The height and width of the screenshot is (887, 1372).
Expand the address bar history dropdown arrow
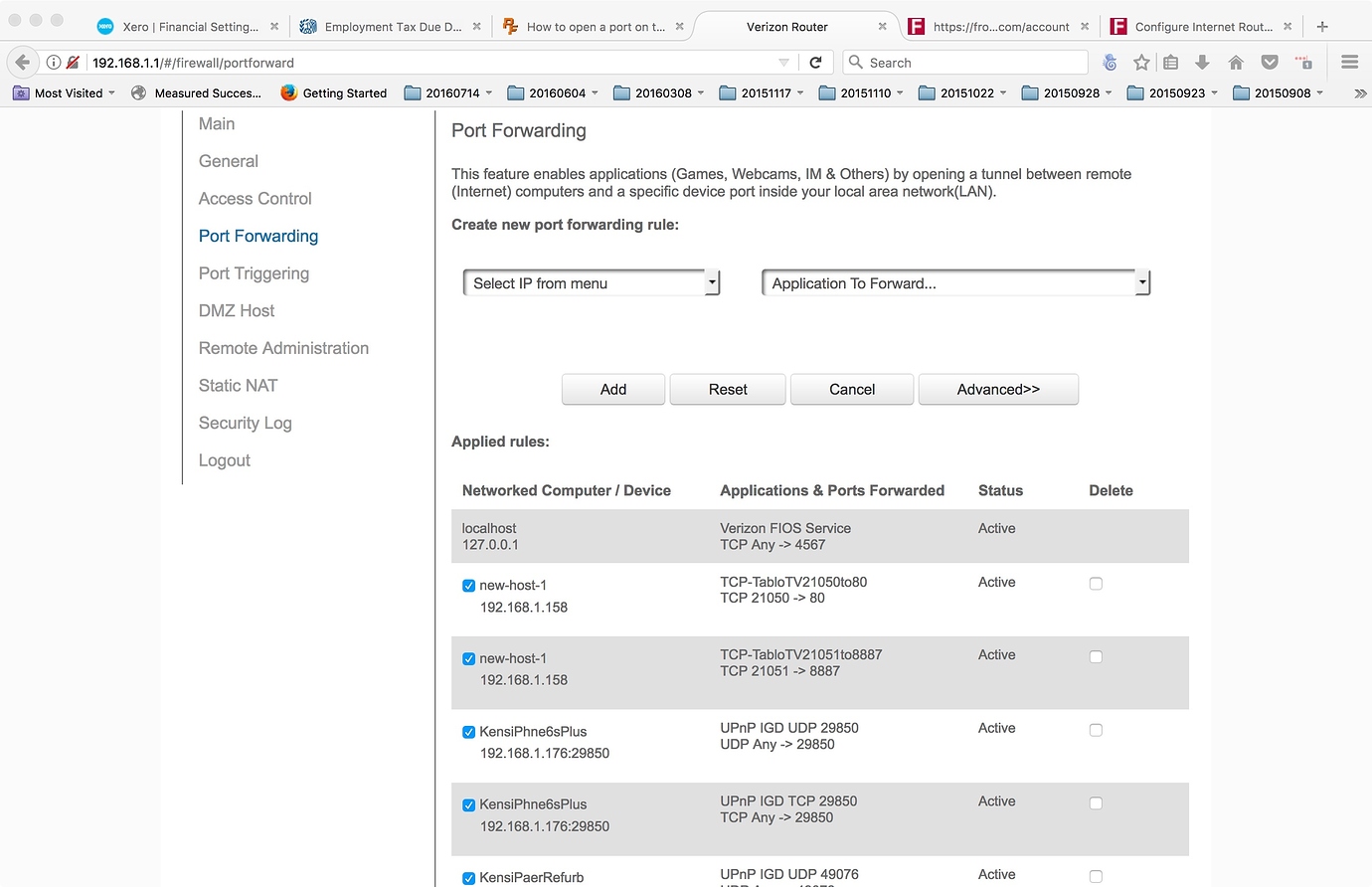click(x=783, y=63)
